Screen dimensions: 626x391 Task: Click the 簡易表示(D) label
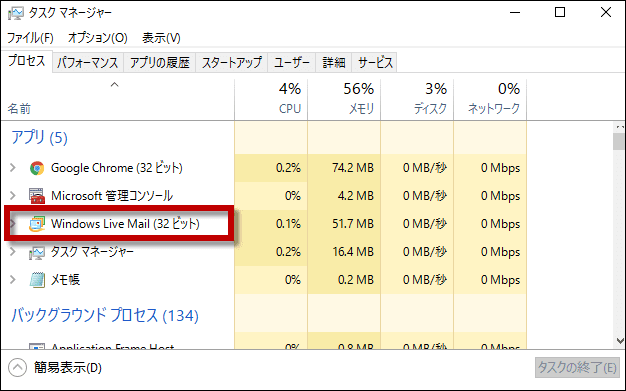point(67,367)
